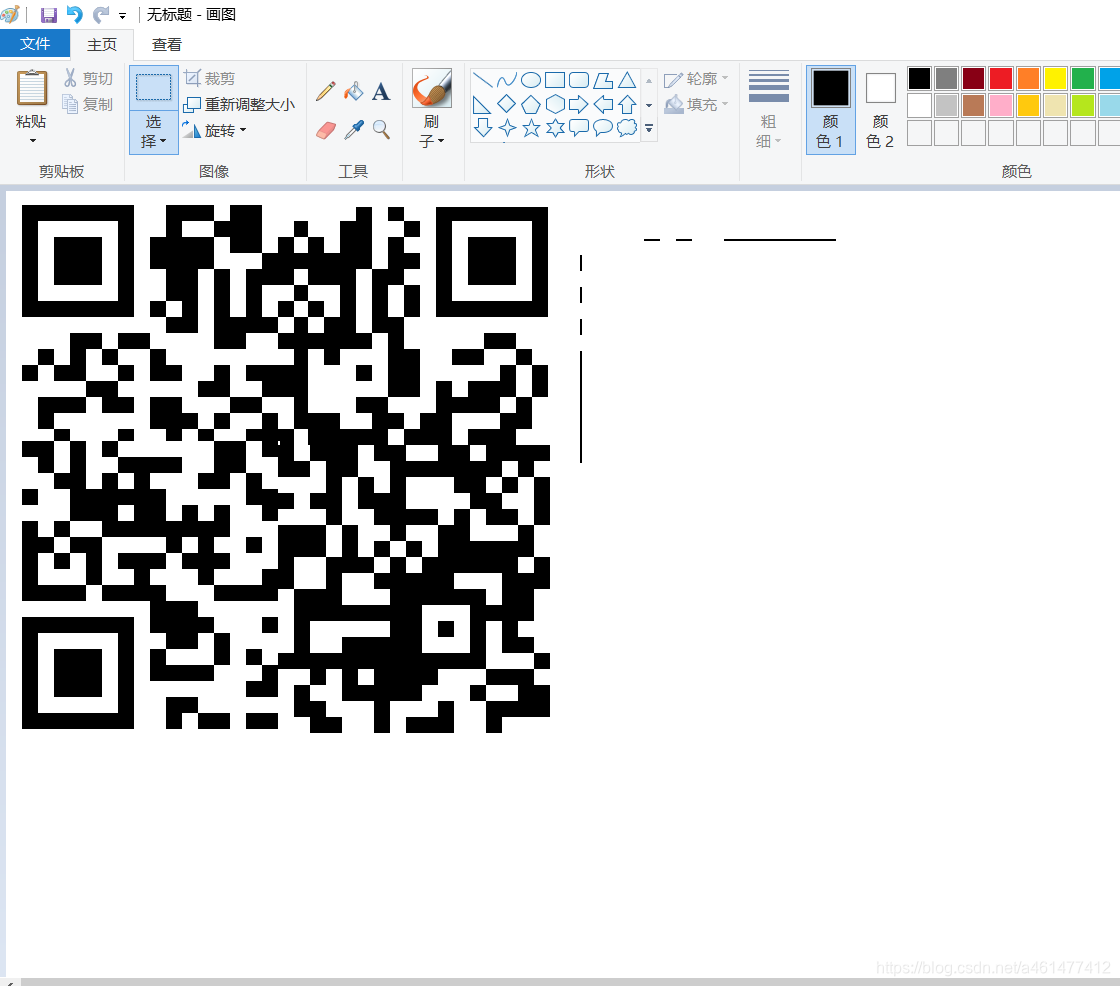Expand the 选择 dropdown options
The image size is (1120, 986).
154,131
